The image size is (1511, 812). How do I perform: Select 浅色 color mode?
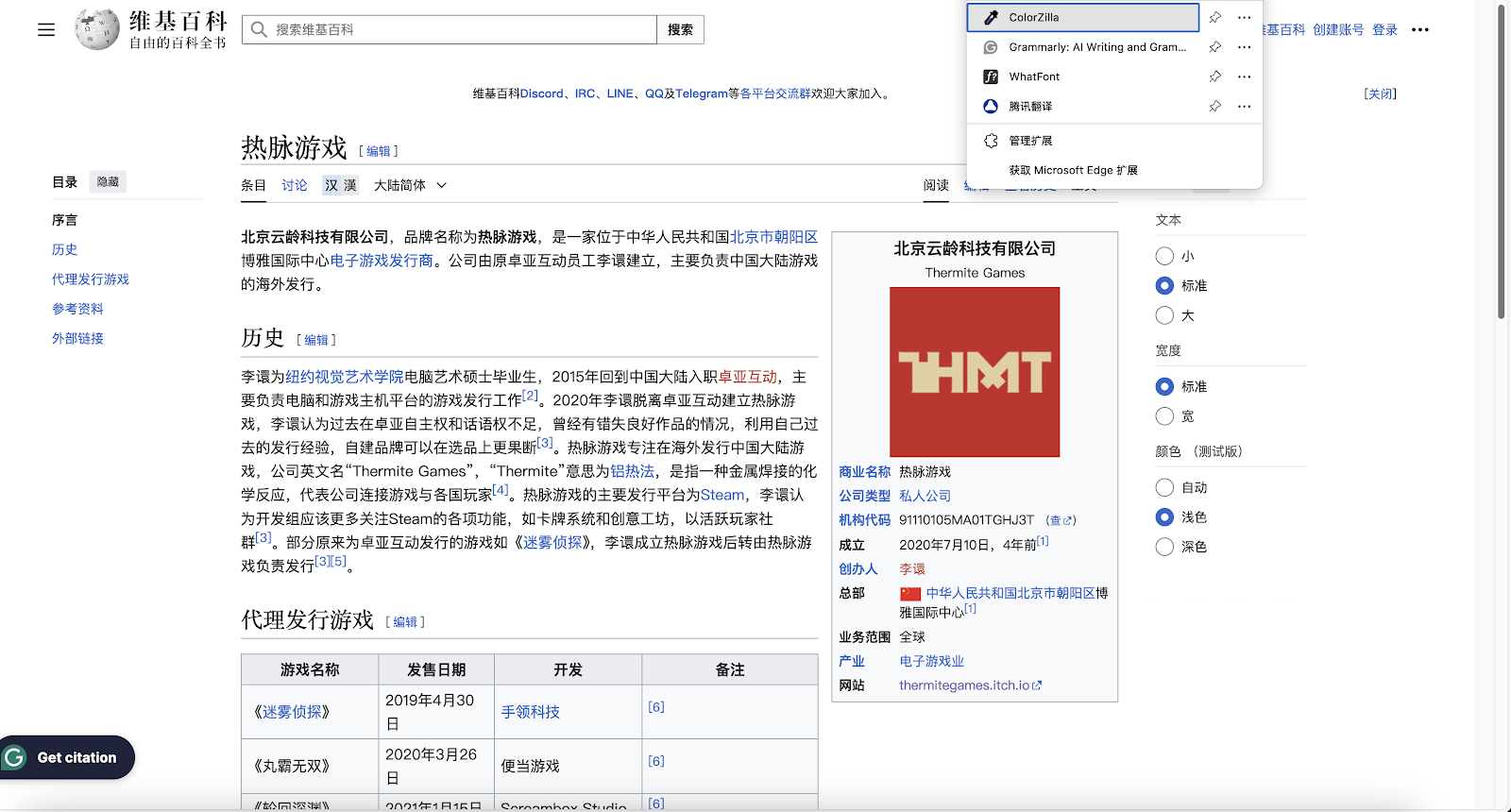[1164, 516]
